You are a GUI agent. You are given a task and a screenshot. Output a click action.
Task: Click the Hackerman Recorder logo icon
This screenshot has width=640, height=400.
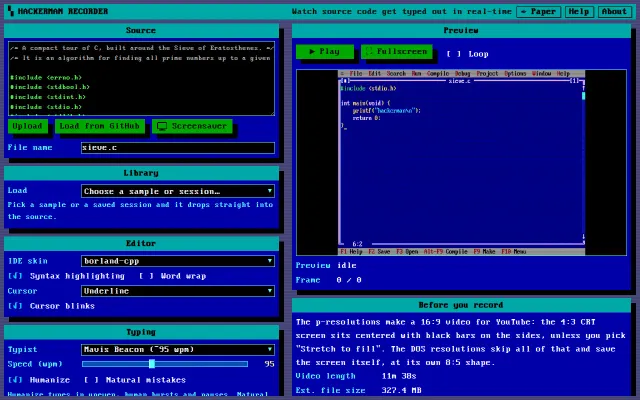click(11, 11)
